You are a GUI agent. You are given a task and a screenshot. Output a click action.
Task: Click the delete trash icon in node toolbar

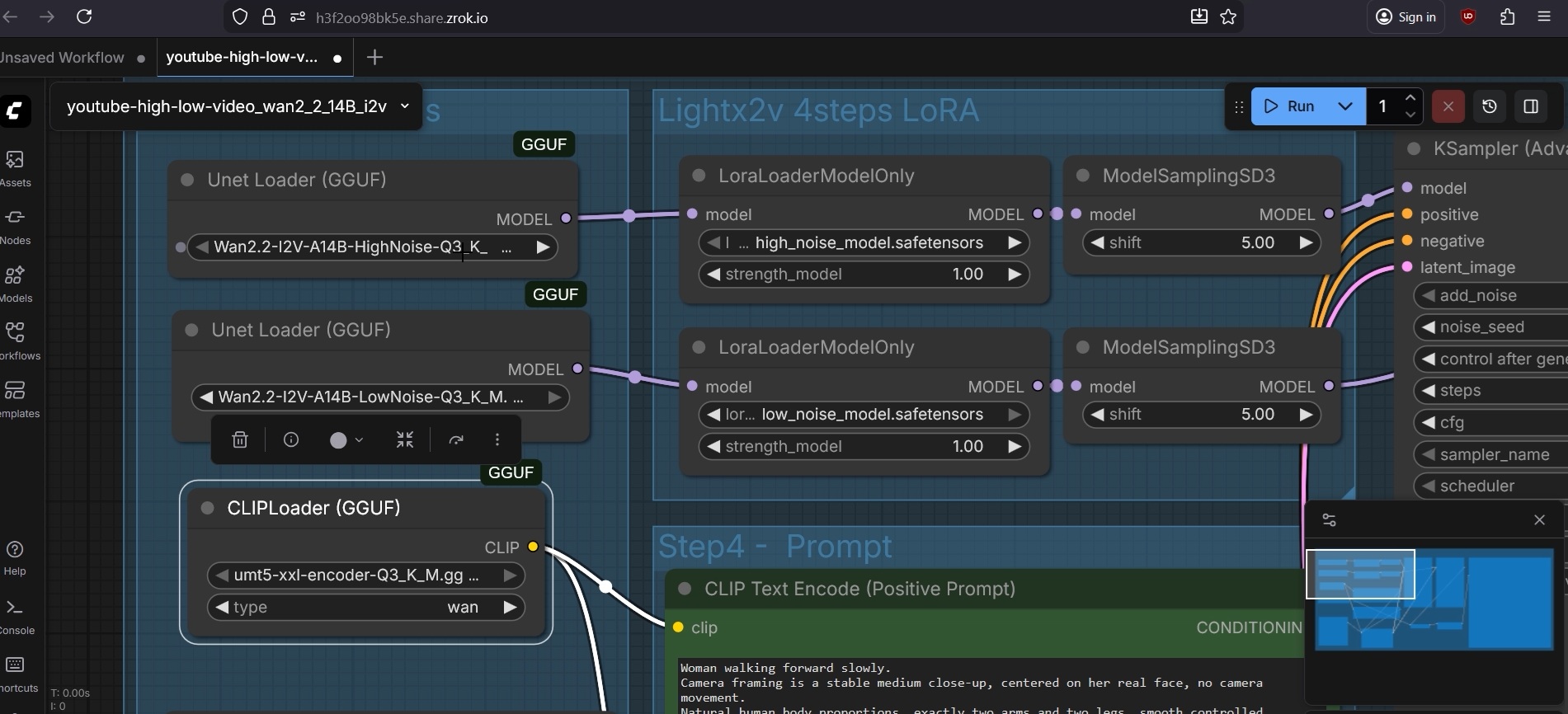click(x=240, y=440)
